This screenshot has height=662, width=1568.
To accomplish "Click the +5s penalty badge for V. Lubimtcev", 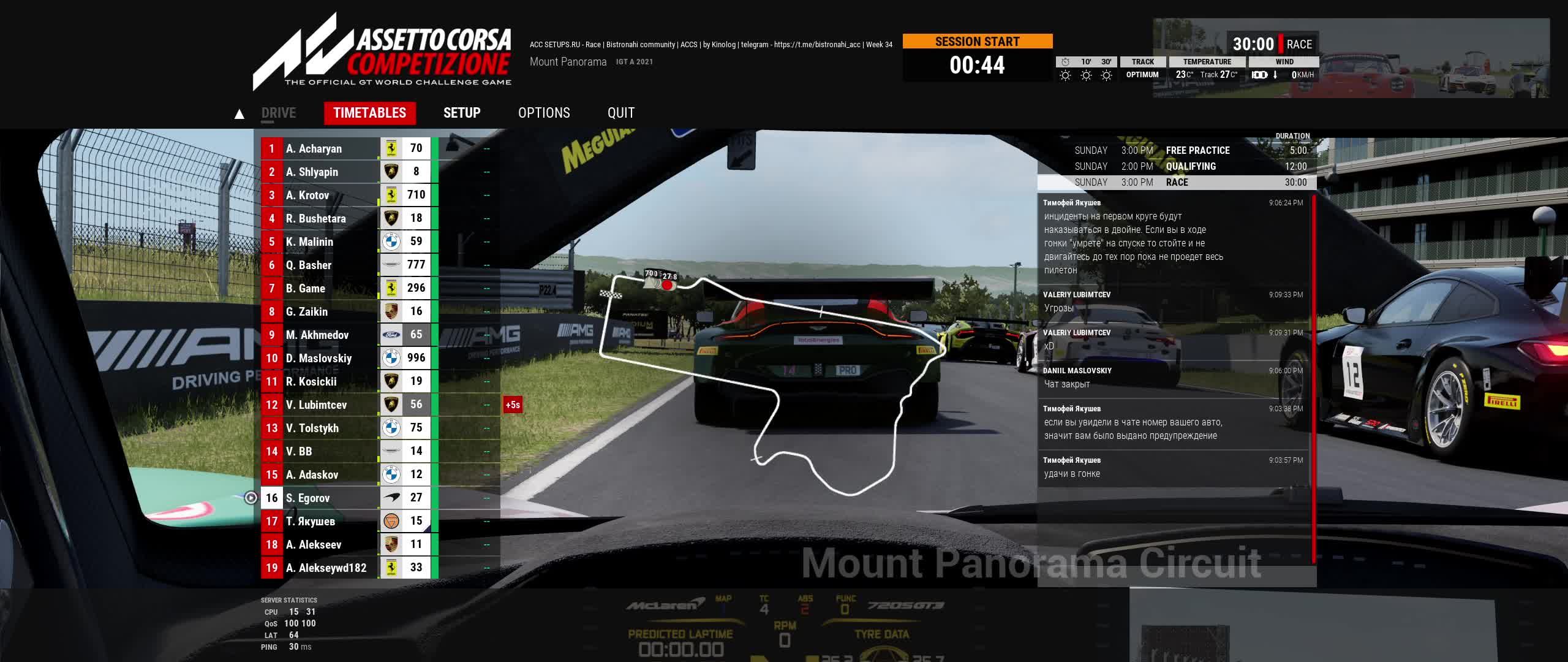I will click(513, 405).
